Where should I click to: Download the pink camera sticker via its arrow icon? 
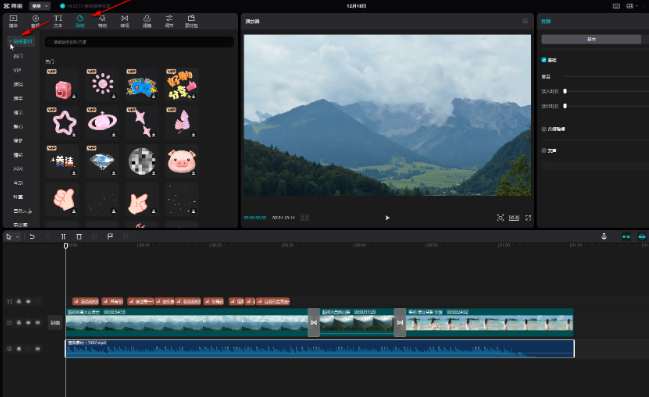point(74,96)
